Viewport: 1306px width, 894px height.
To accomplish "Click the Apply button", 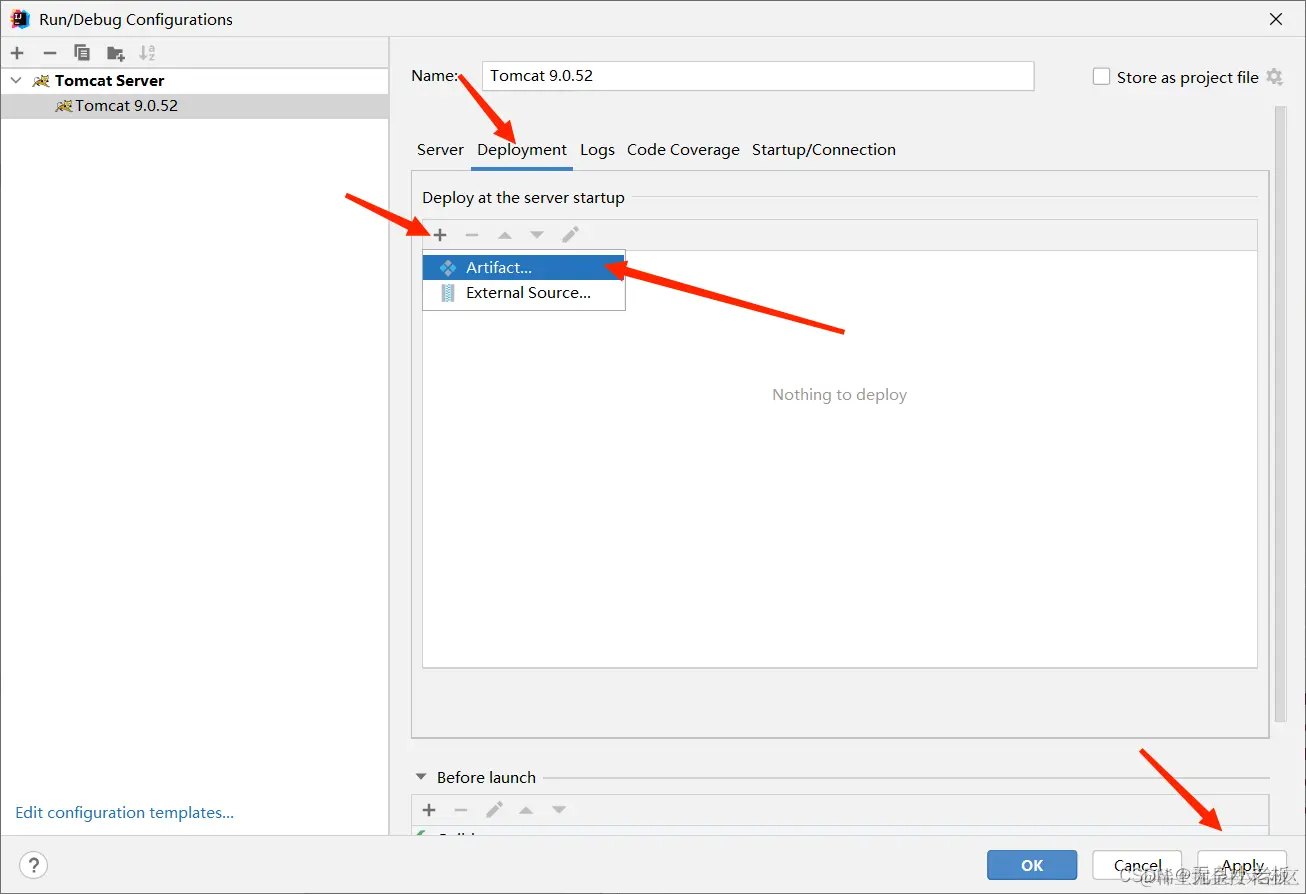I will click(x=1243, y=866).
